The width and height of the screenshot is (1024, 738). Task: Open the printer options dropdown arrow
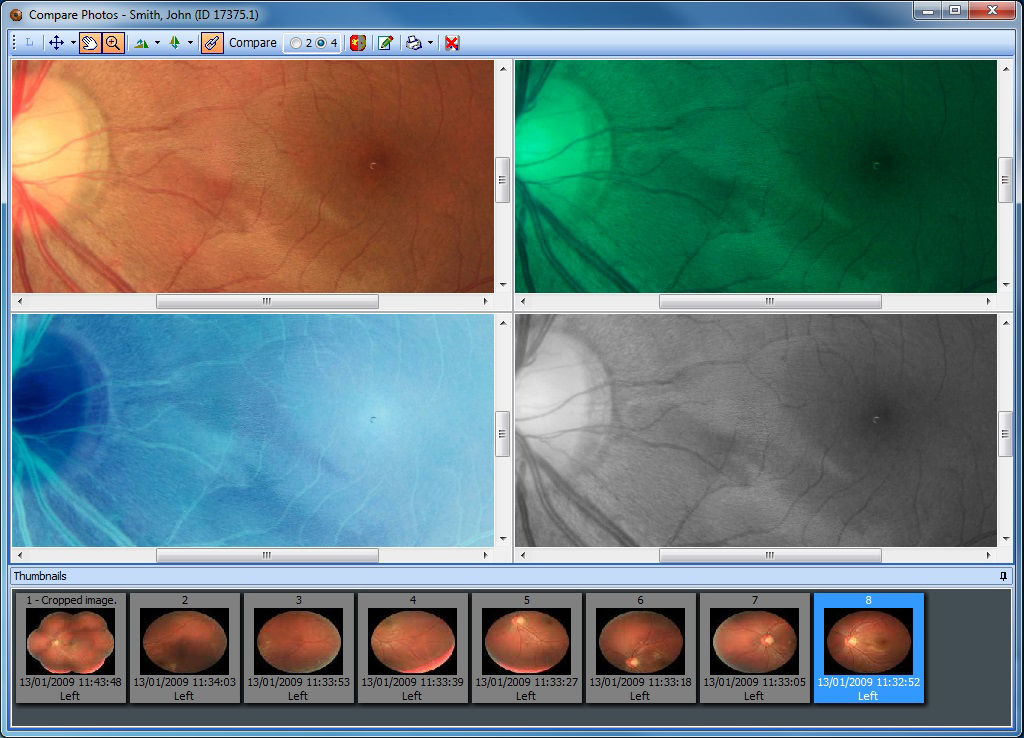point(430,43)
